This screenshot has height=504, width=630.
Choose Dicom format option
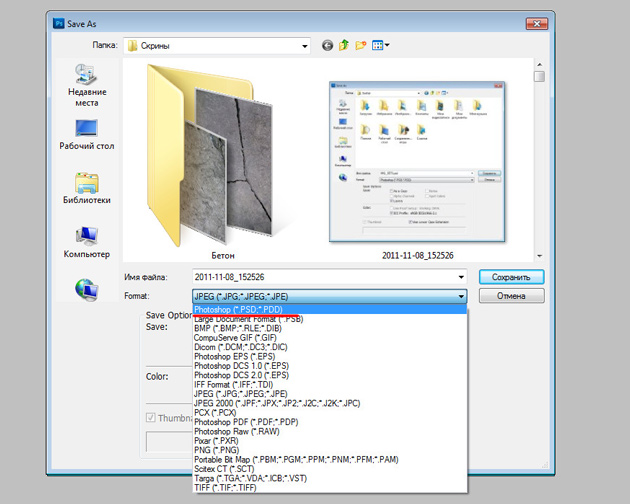pos(329,347)
